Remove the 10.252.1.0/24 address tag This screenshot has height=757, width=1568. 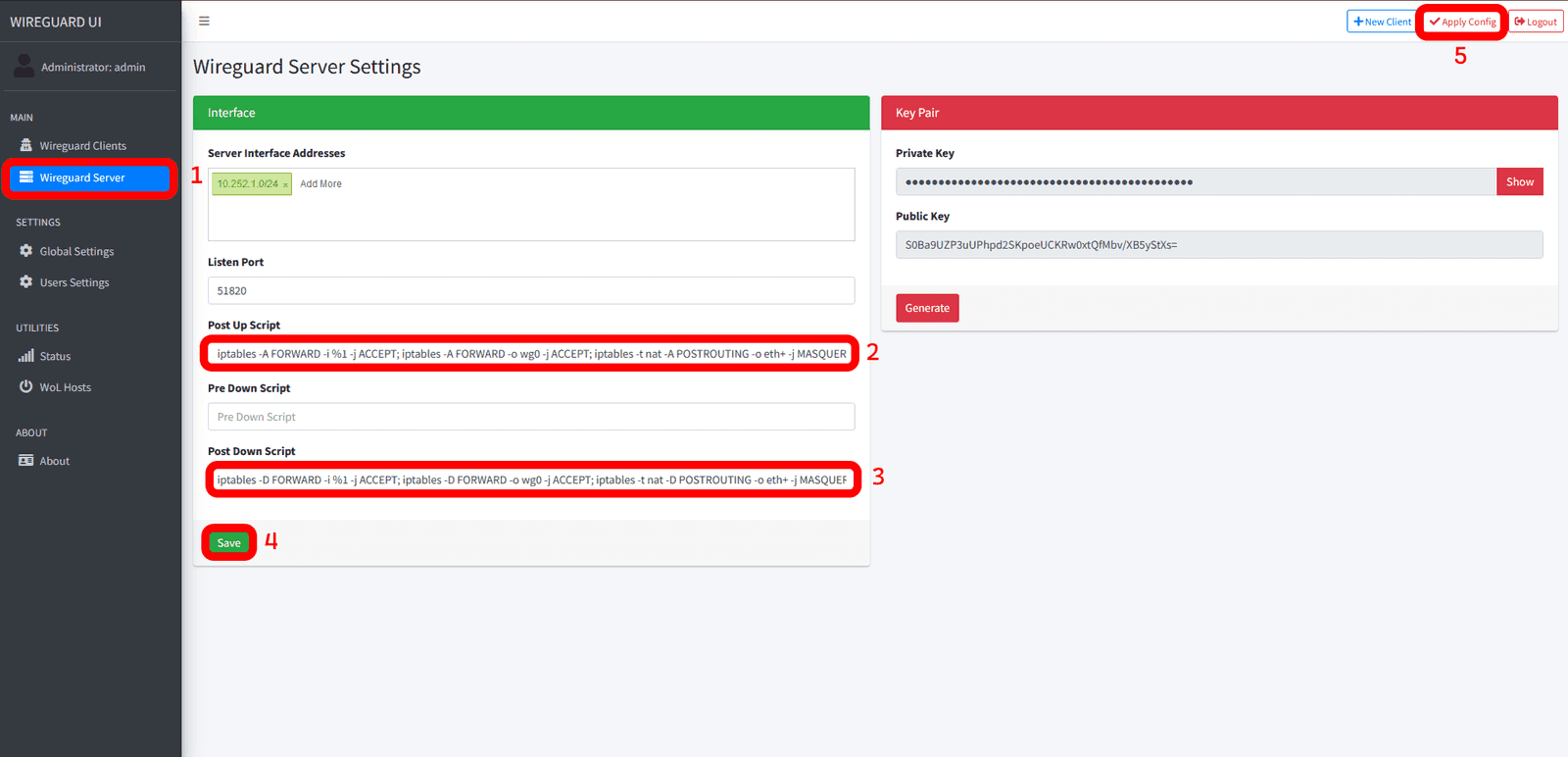tap(285, 184)
